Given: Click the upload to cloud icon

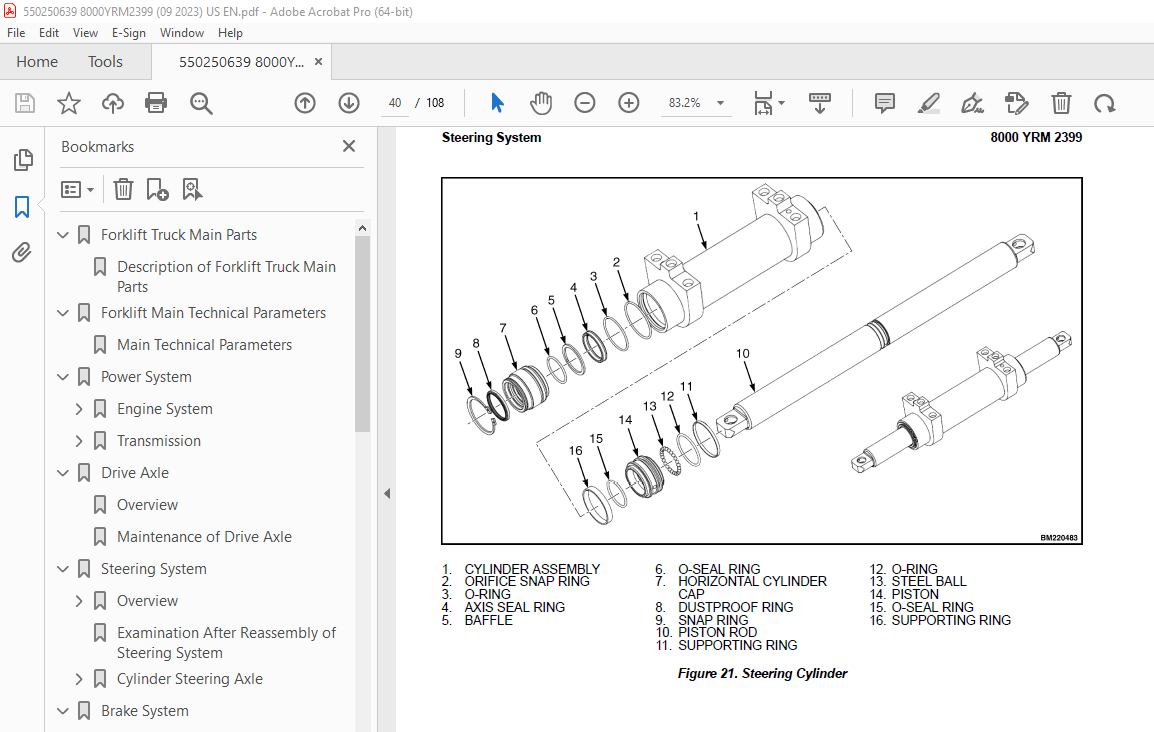Looking at the screenshot, I should tap(113, 103).
